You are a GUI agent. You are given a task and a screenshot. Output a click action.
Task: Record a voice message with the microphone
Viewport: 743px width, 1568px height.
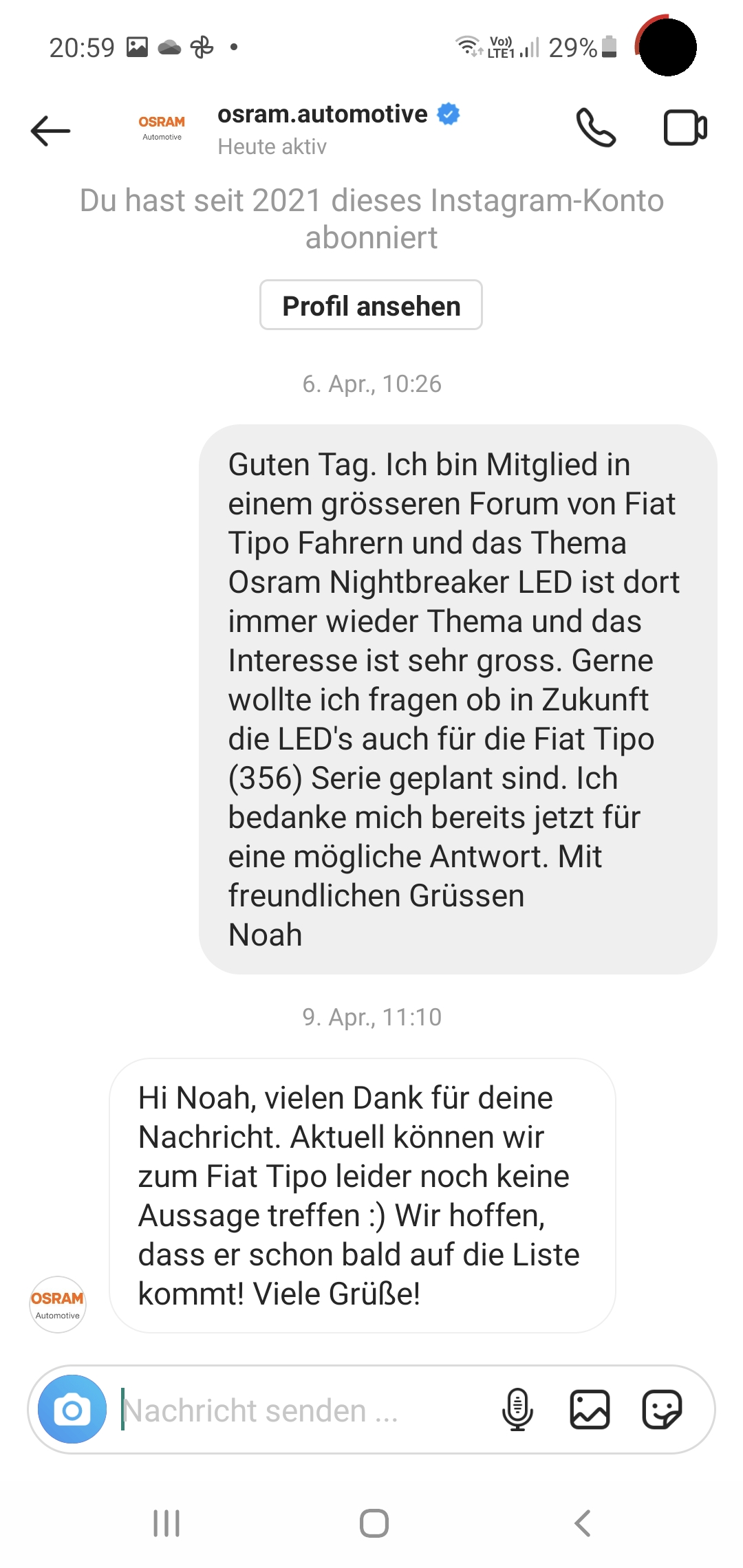click(x=517, y=1409)
